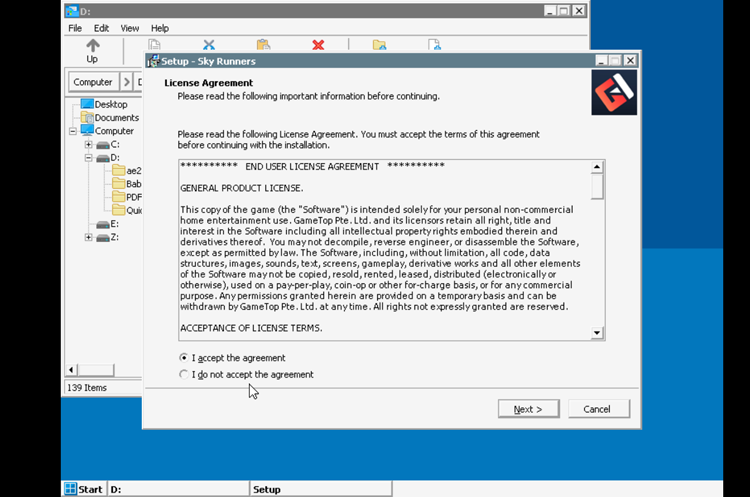
Task: Click the D: window title icon
Action: click(x=72, y=11)
